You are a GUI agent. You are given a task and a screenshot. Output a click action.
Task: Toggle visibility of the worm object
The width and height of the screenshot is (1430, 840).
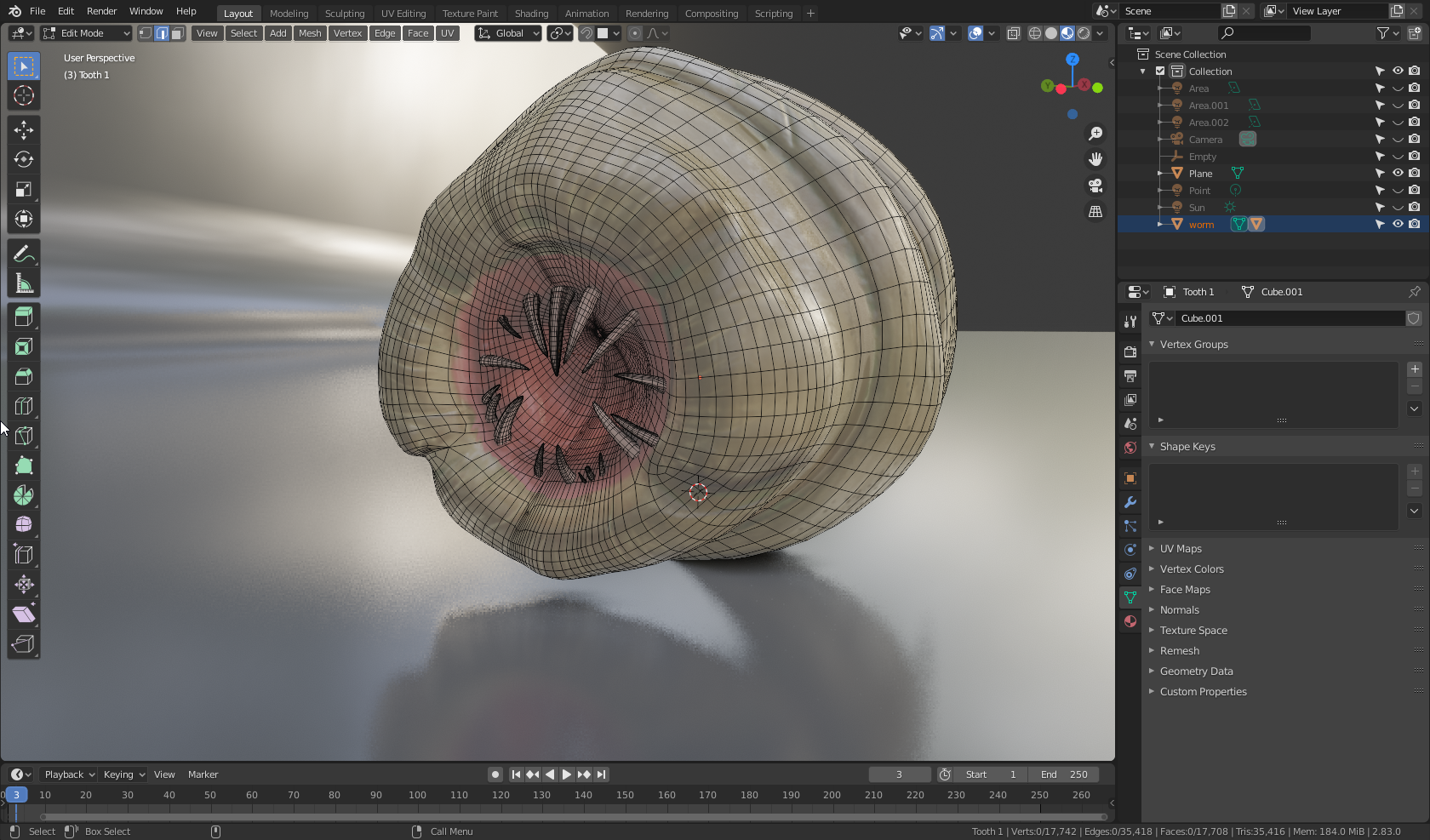click(1398, 224)
